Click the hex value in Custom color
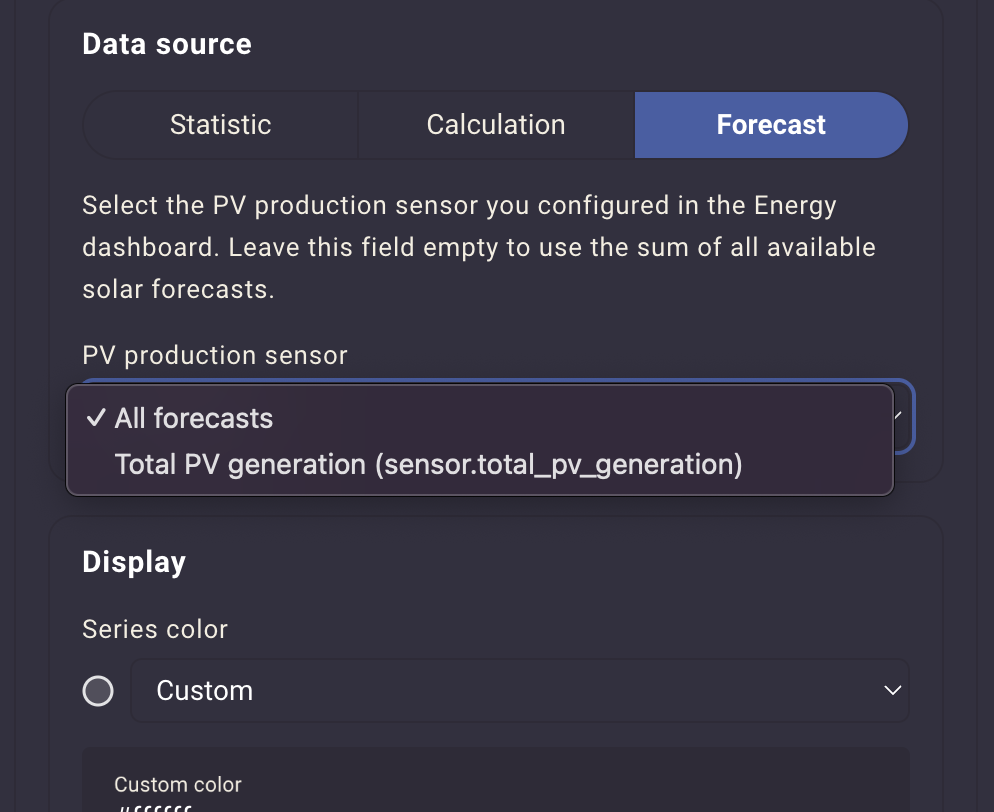 click(154, 808)
